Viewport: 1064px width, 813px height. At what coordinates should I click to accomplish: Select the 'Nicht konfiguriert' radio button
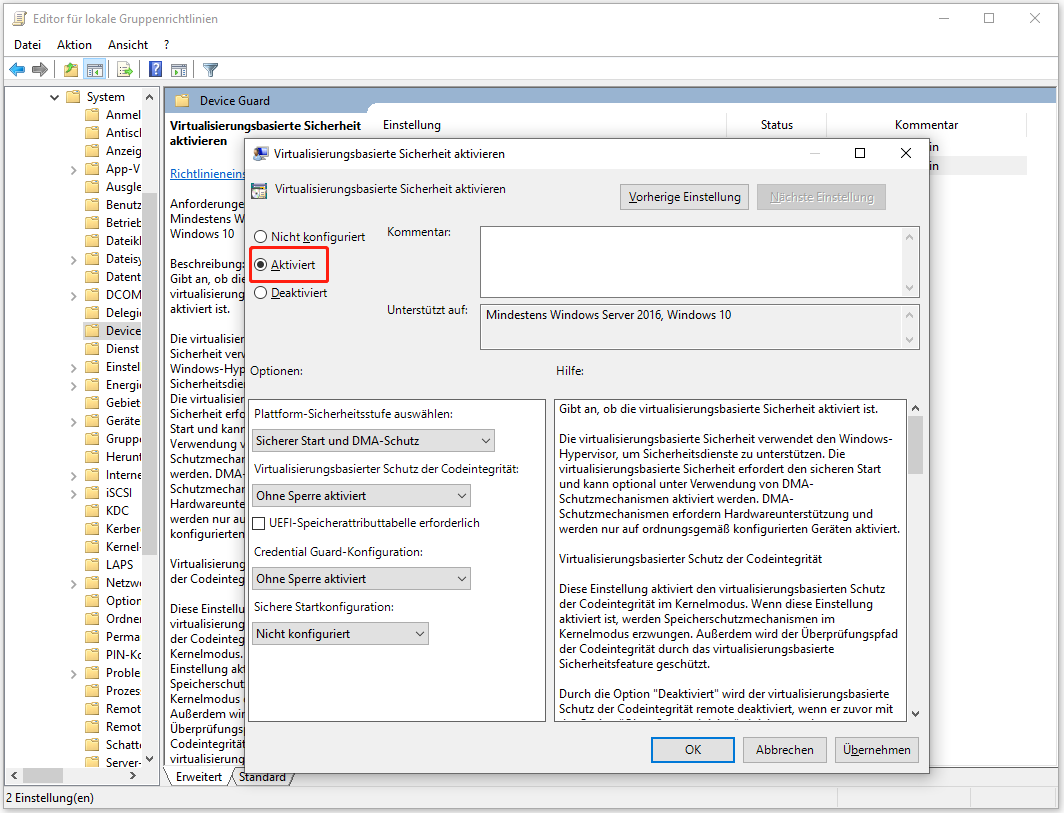click(261, 237)
